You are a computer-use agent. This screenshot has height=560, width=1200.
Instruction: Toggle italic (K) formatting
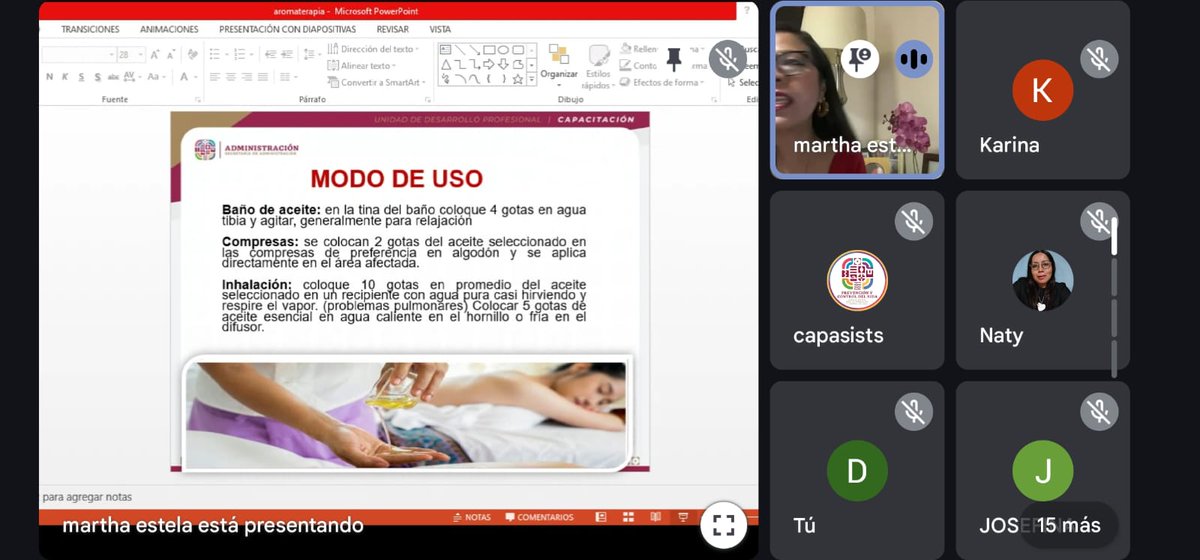coord(66,77)
